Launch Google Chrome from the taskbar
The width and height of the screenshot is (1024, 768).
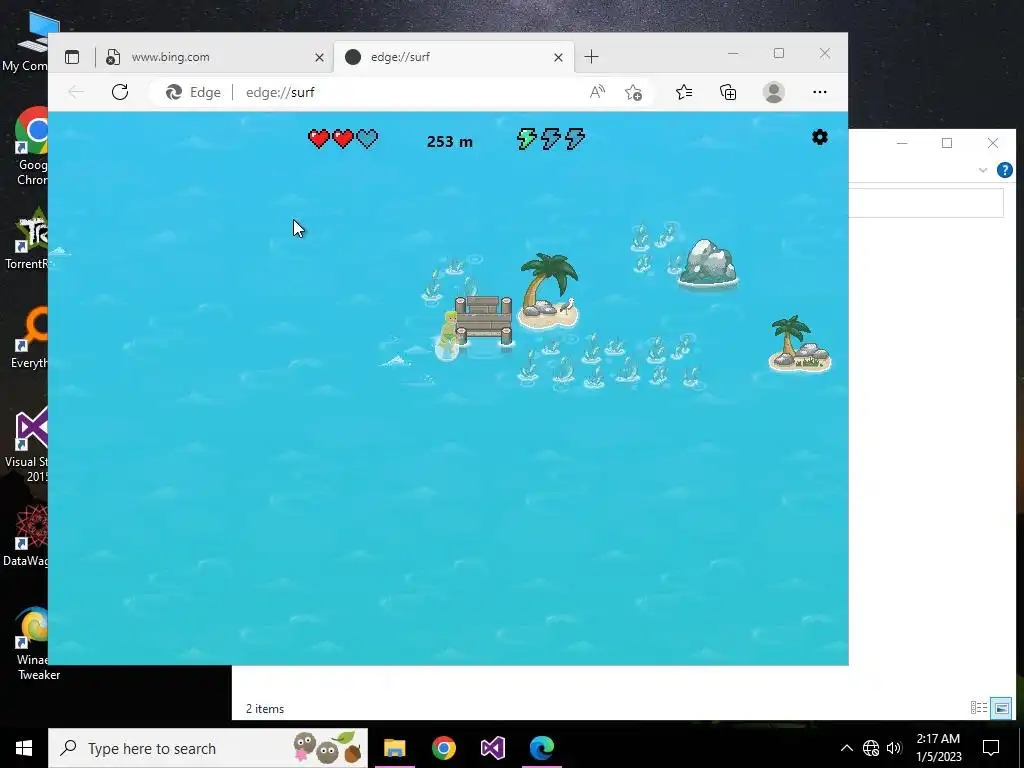pyautogui.click(x=443, y=748)
